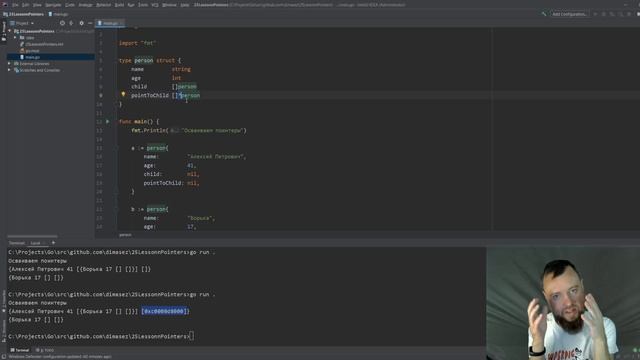Add a new terminal session with plus
640x360 pixels.
point(53,243)
